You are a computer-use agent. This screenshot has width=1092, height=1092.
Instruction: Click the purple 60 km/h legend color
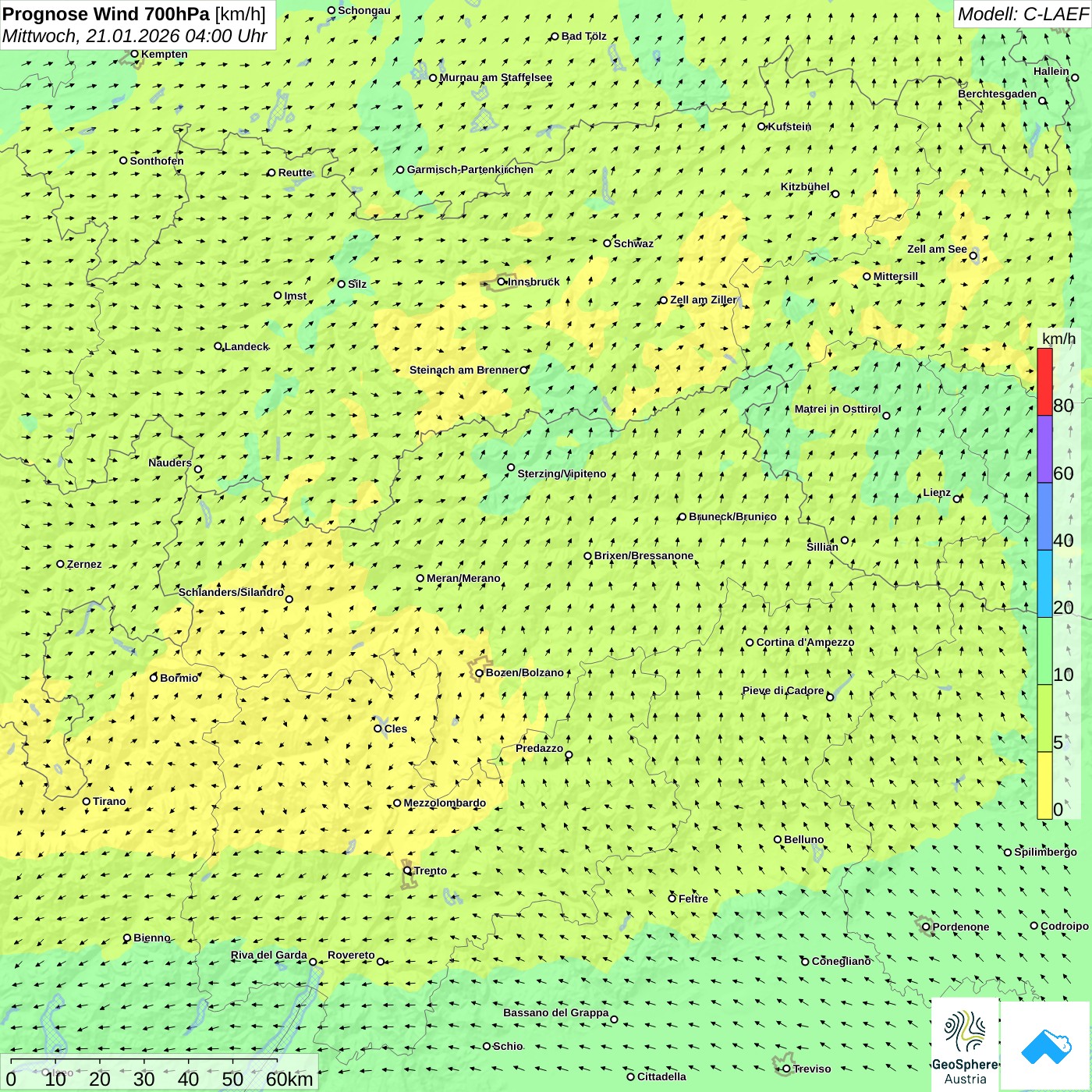coord(1044,449)
